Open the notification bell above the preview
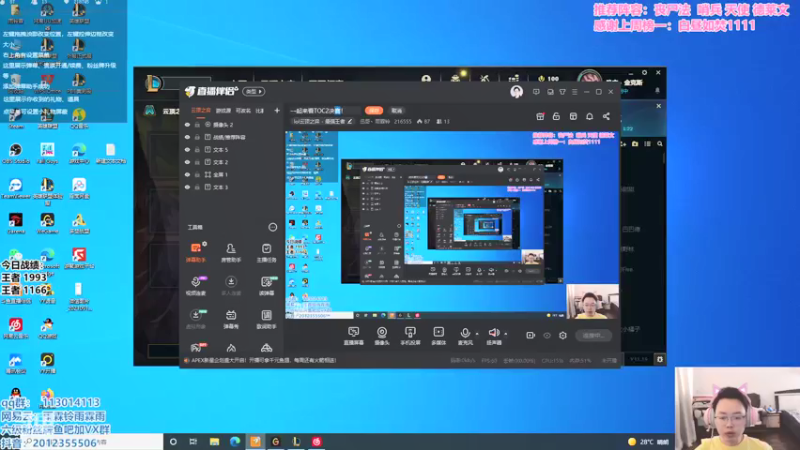The height and width of the screenshot is (450, 800). [589, 116]
